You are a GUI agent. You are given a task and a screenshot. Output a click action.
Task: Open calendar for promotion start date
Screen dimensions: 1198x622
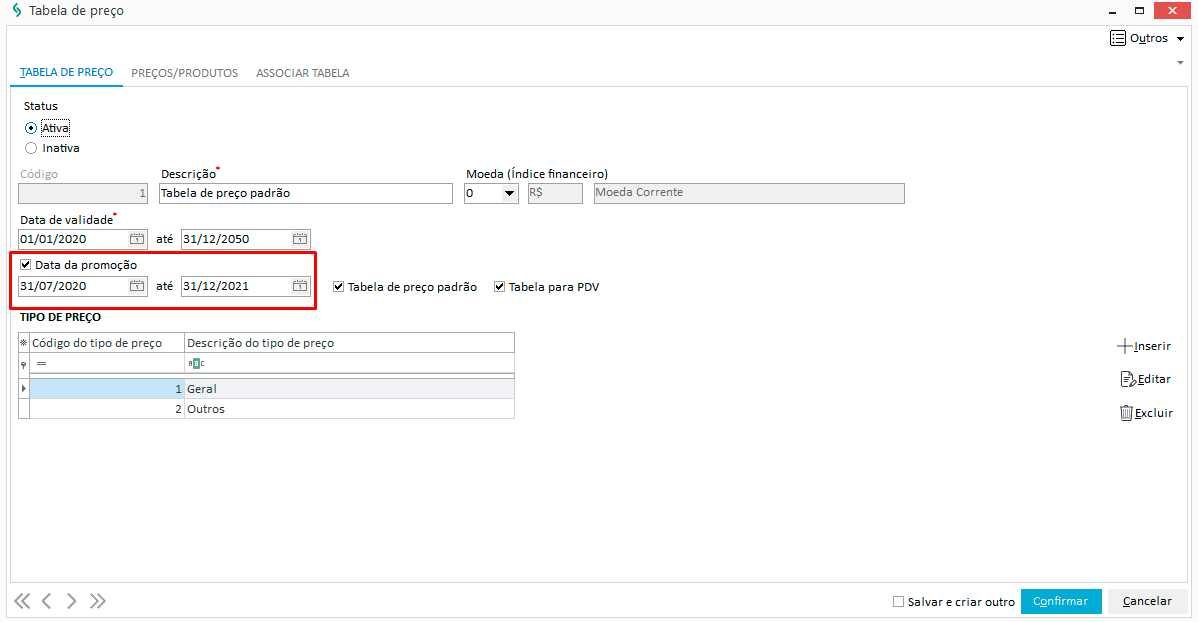coord(137,286)
